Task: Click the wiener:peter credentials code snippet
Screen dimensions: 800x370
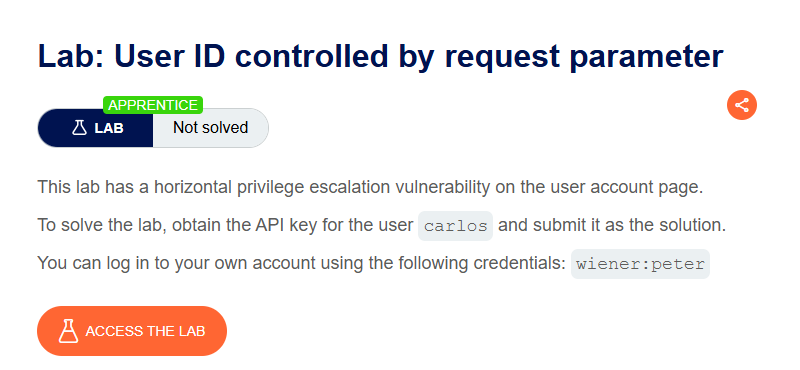Action: point(640,264)
